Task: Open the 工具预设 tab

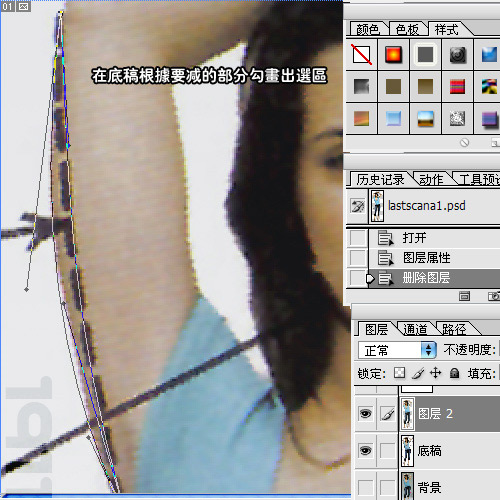Action: pyautogui.click(x=479, y=180)
